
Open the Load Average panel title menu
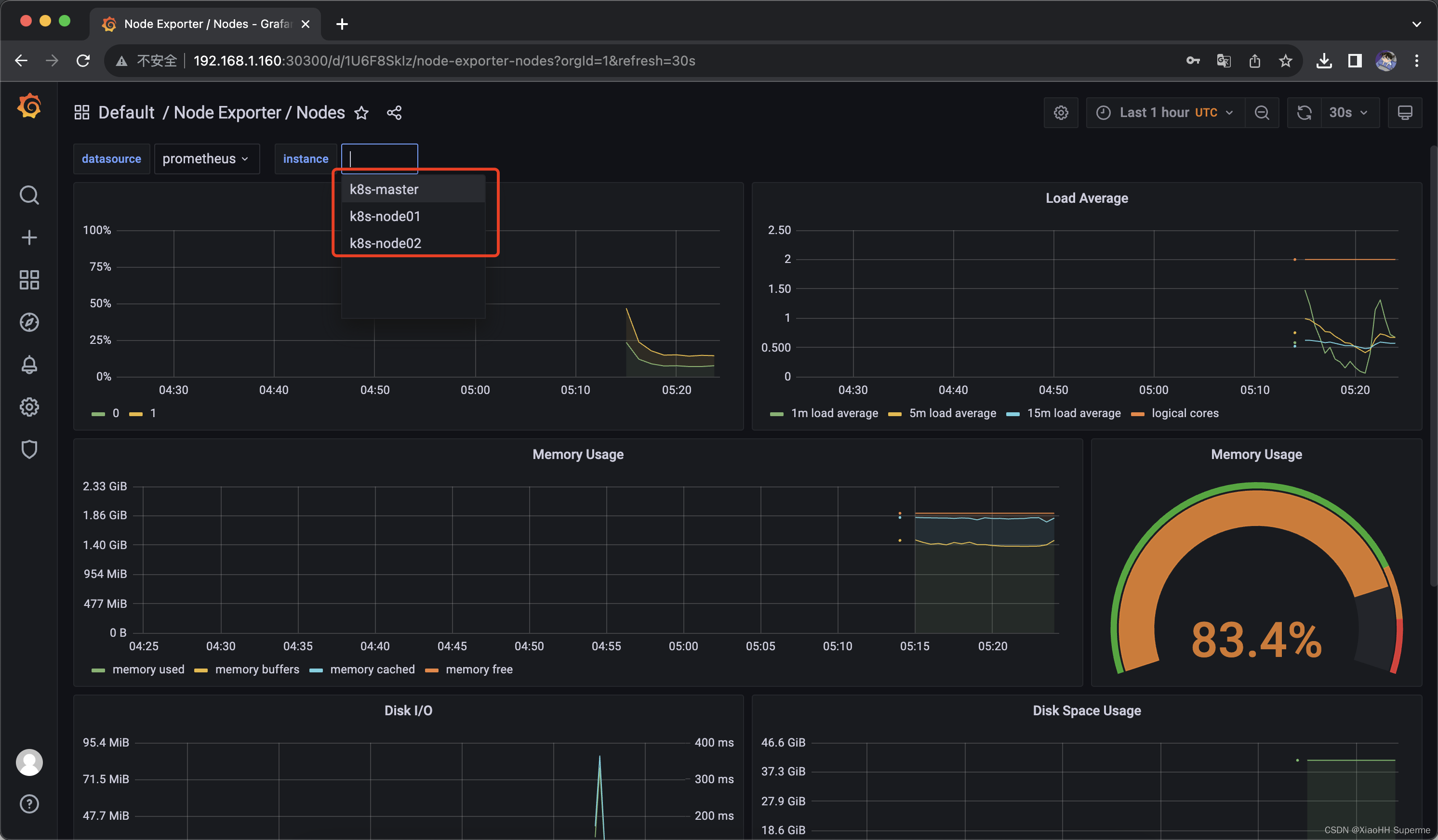pyautogui.click(x=1087, y=198)
